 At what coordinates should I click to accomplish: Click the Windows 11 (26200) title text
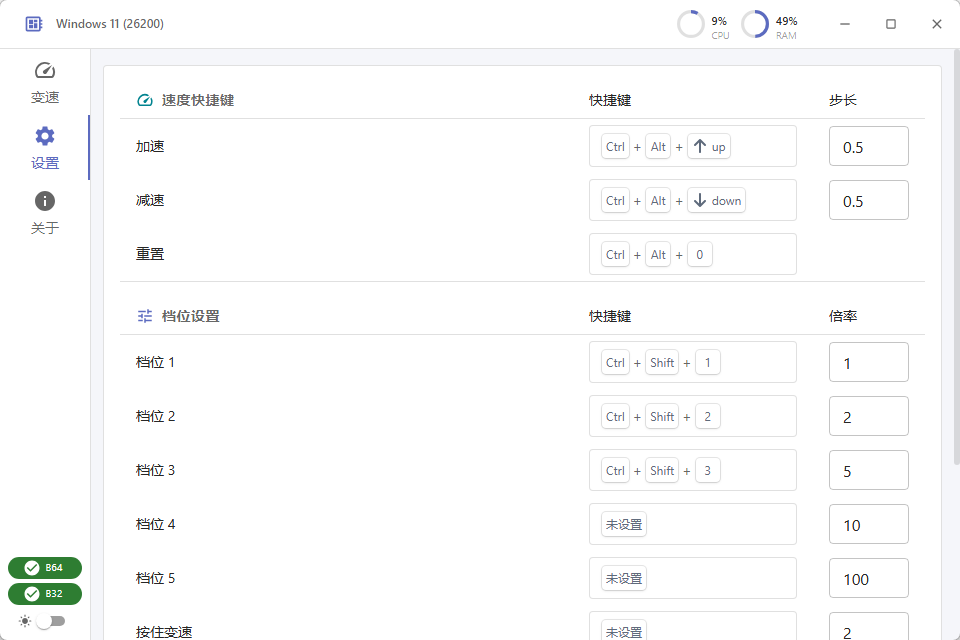110,24
